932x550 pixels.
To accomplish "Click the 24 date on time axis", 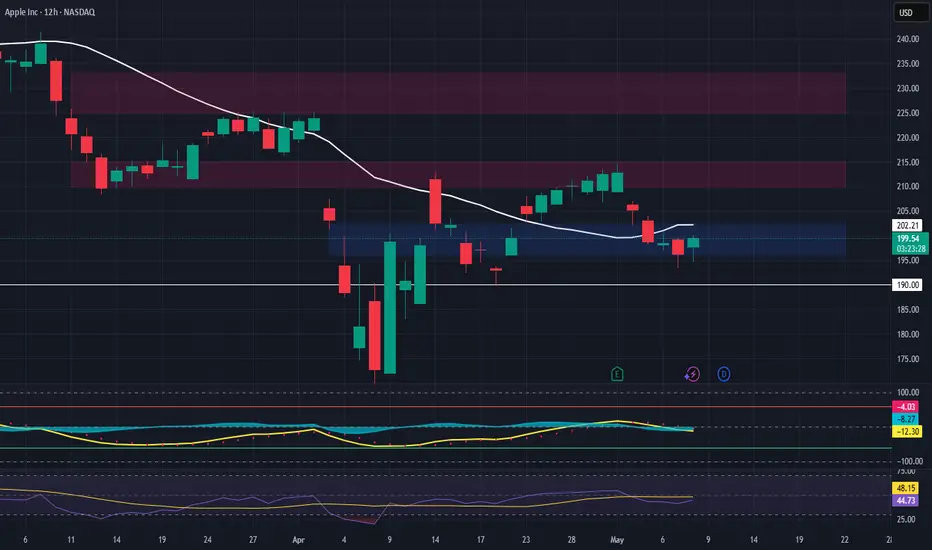I will click(x=207, y=540).
